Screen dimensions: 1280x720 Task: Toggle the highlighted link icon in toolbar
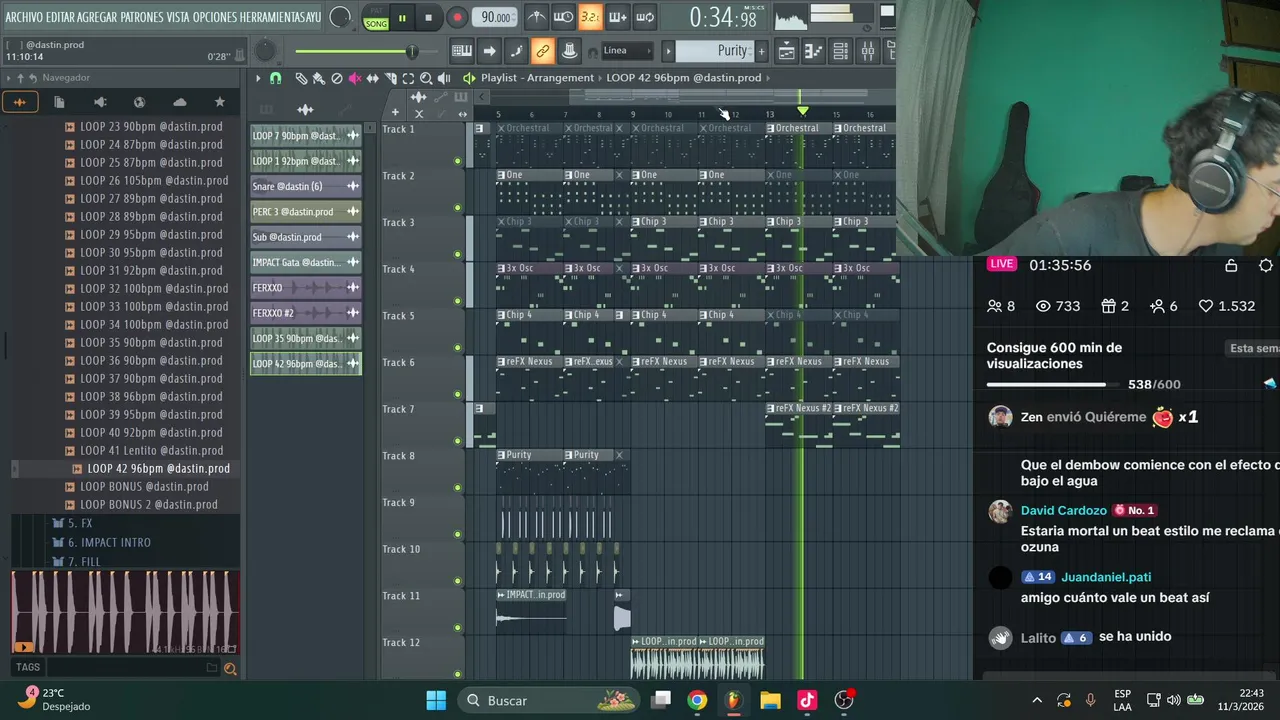point(542,51)
